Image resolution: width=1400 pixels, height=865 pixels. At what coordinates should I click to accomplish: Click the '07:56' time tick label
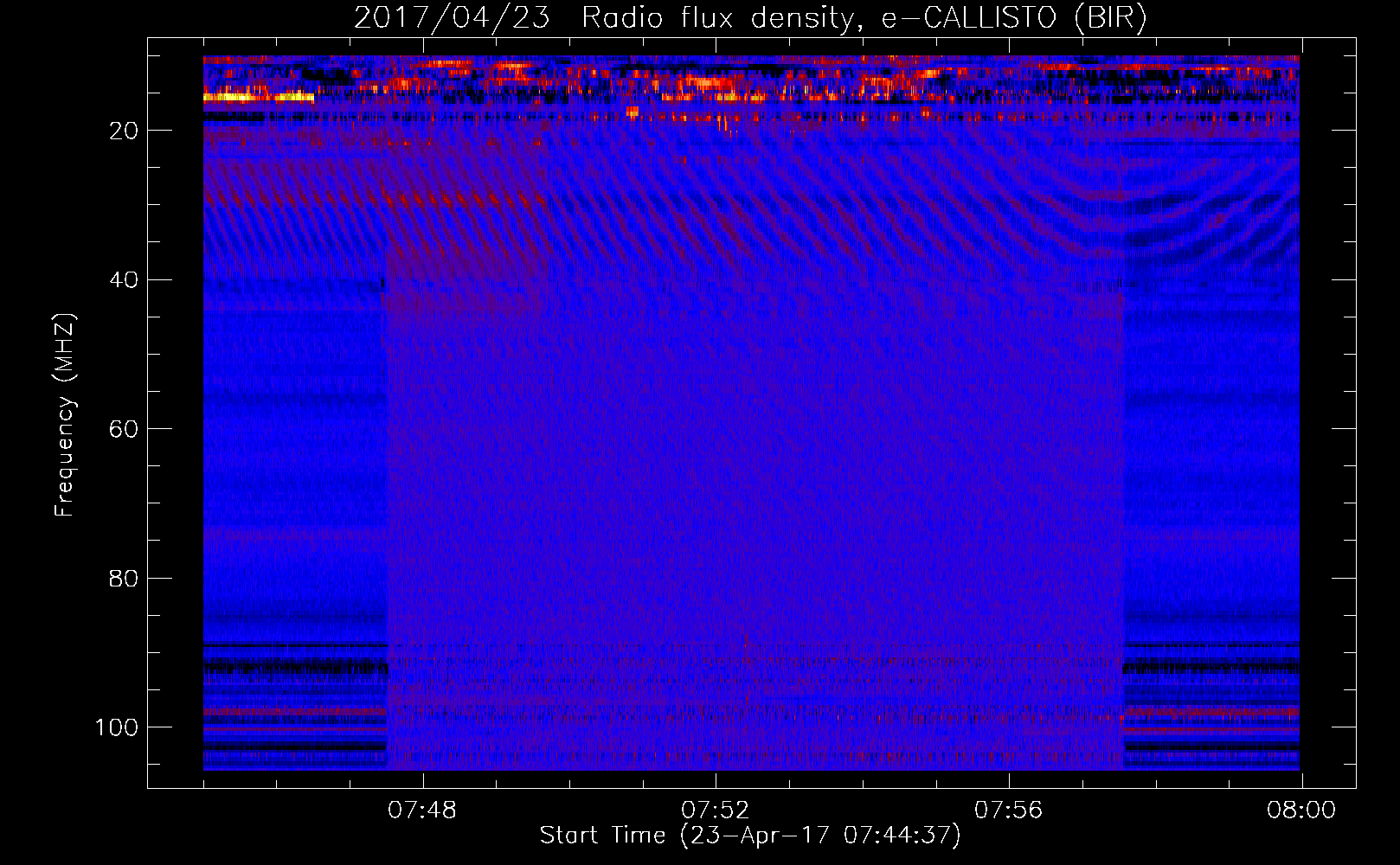click(x=1008, y=811)
